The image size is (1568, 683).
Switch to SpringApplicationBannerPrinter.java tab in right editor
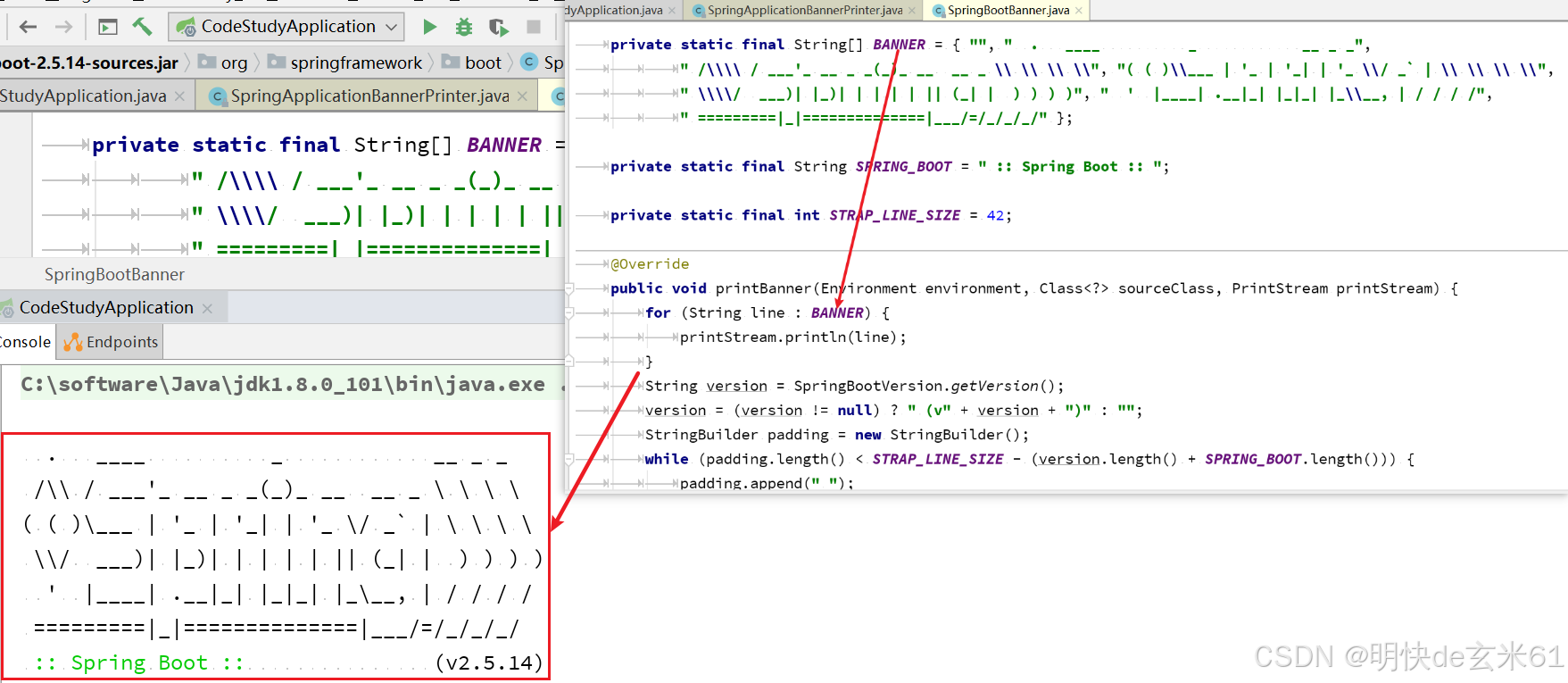pyautogui.click(x=805, y=10)
